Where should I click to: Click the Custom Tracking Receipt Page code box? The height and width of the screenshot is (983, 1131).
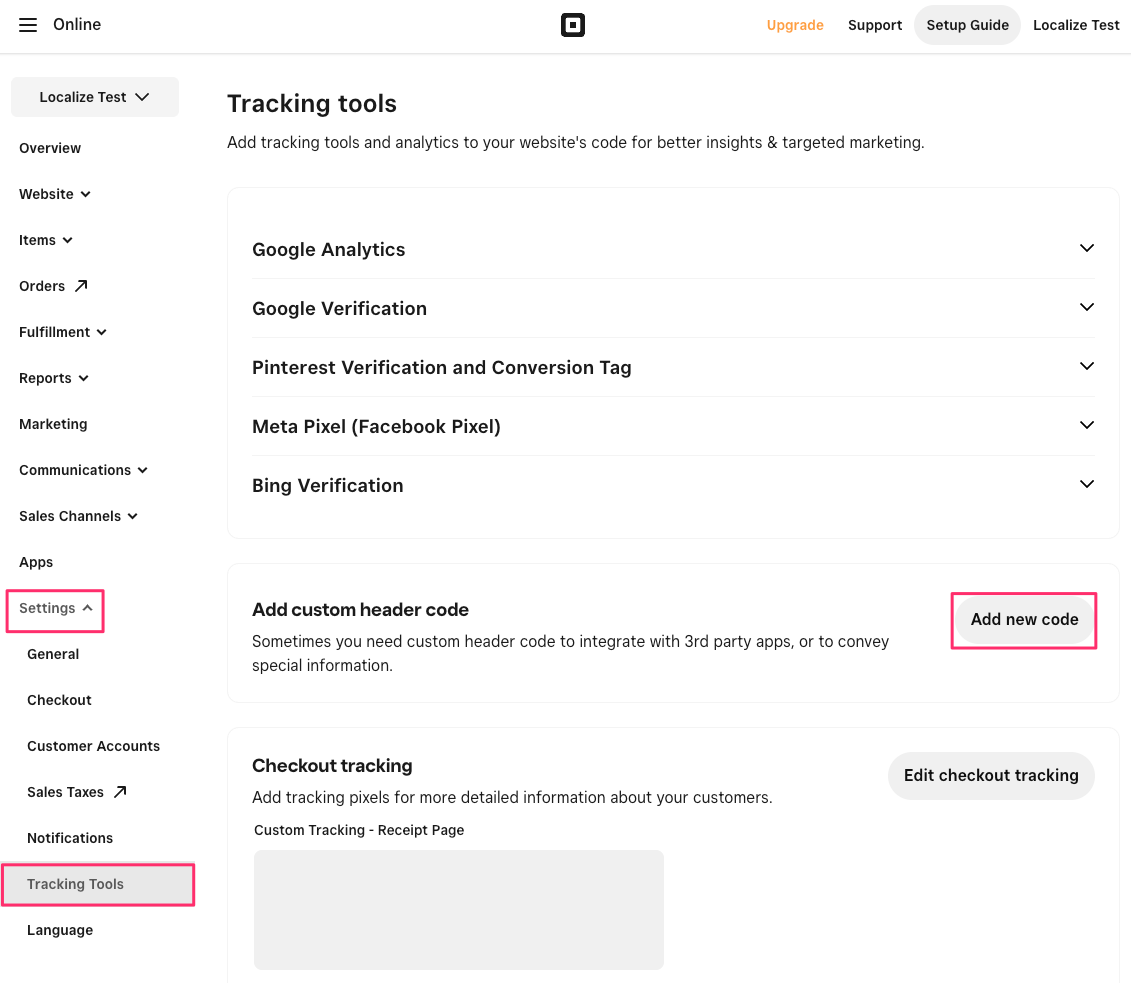459,910
